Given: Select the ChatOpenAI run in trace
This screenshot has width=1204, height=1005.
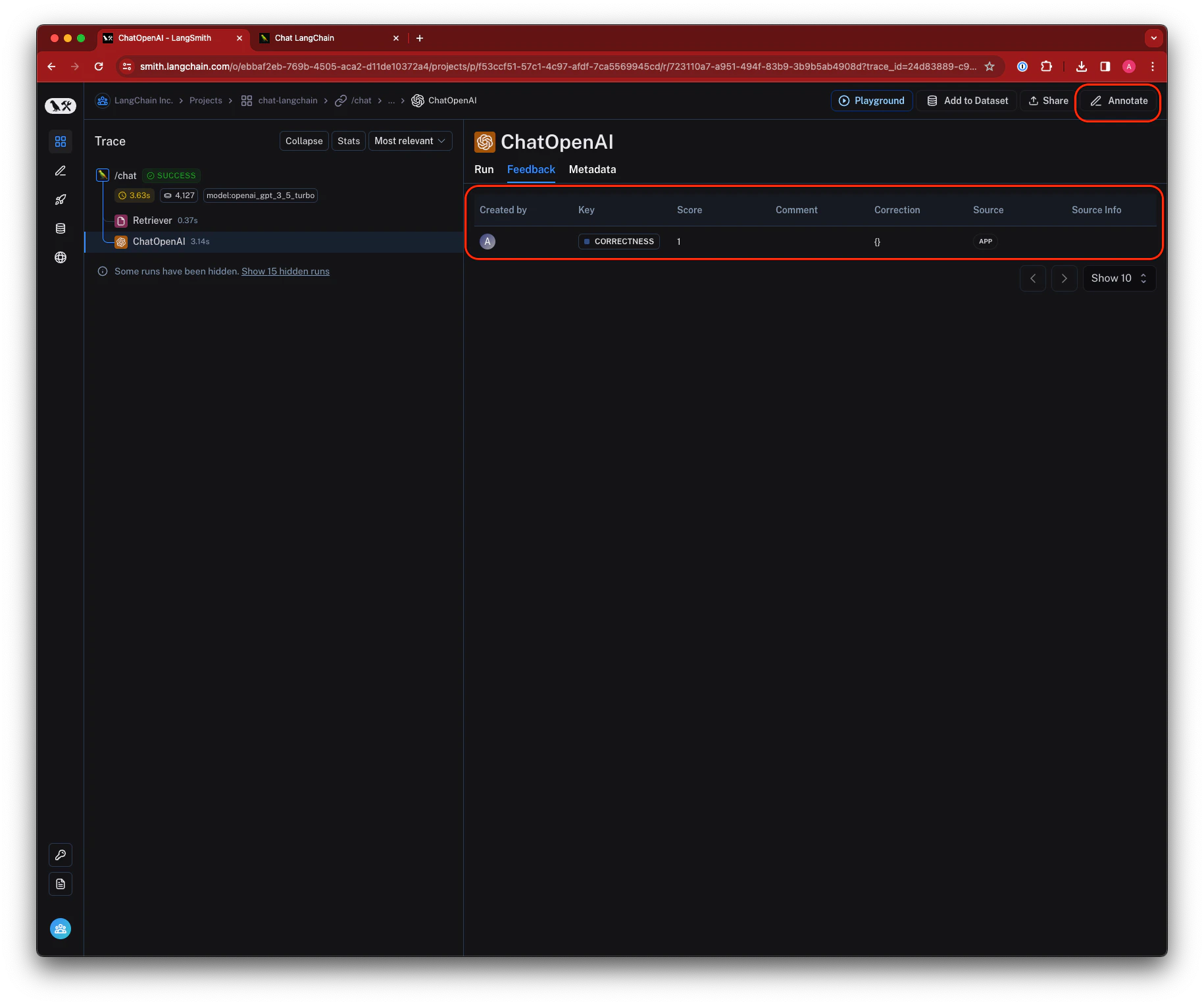Looking at the screenshot, I should [x=274, y=242].
